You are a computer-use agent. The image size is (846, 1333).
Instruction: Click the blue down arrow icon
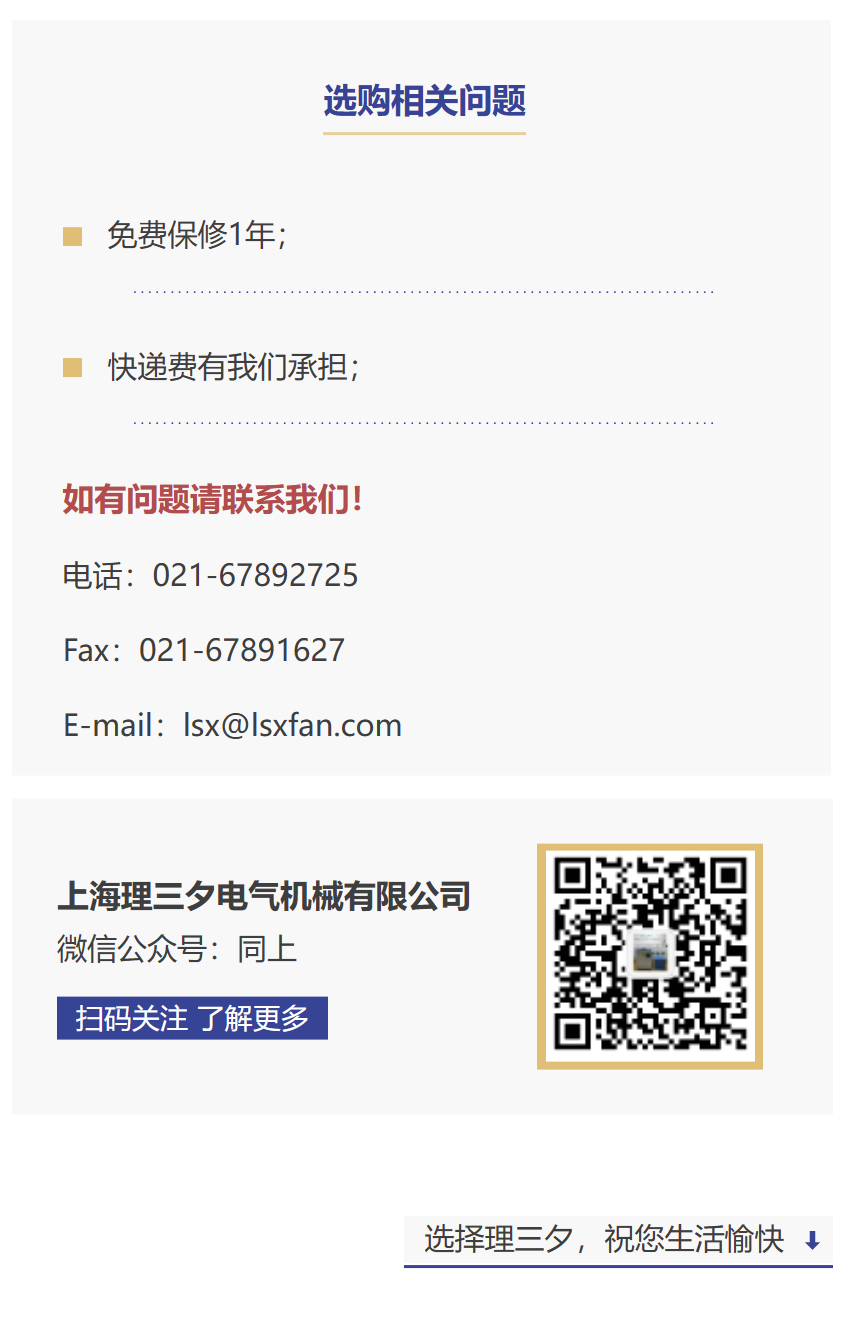812,1241
